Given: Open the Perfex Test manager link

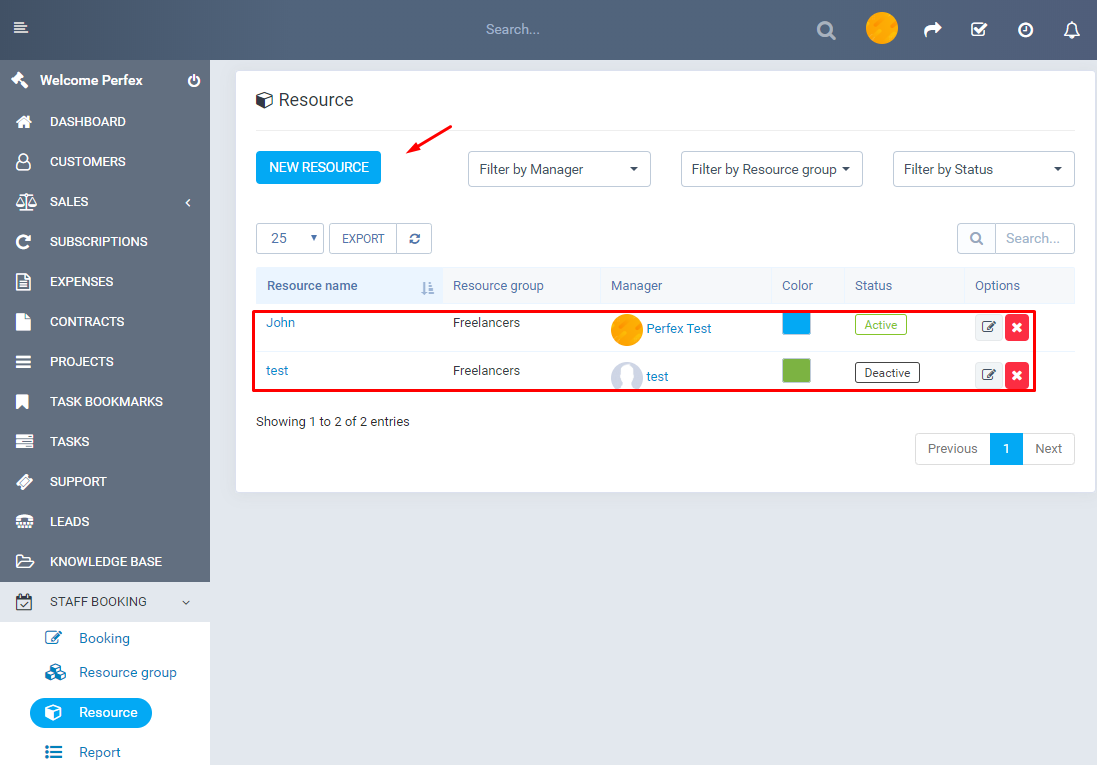Looking at the screenshot, I should tap(679, 328).
